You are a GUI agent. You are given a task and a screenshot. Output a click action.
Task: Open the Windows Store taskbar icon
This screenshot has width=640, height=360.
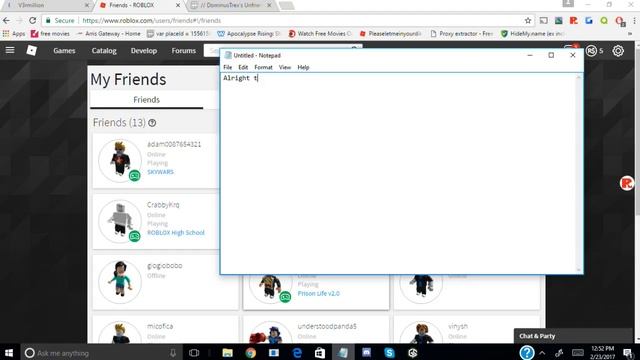coord(320,353)
